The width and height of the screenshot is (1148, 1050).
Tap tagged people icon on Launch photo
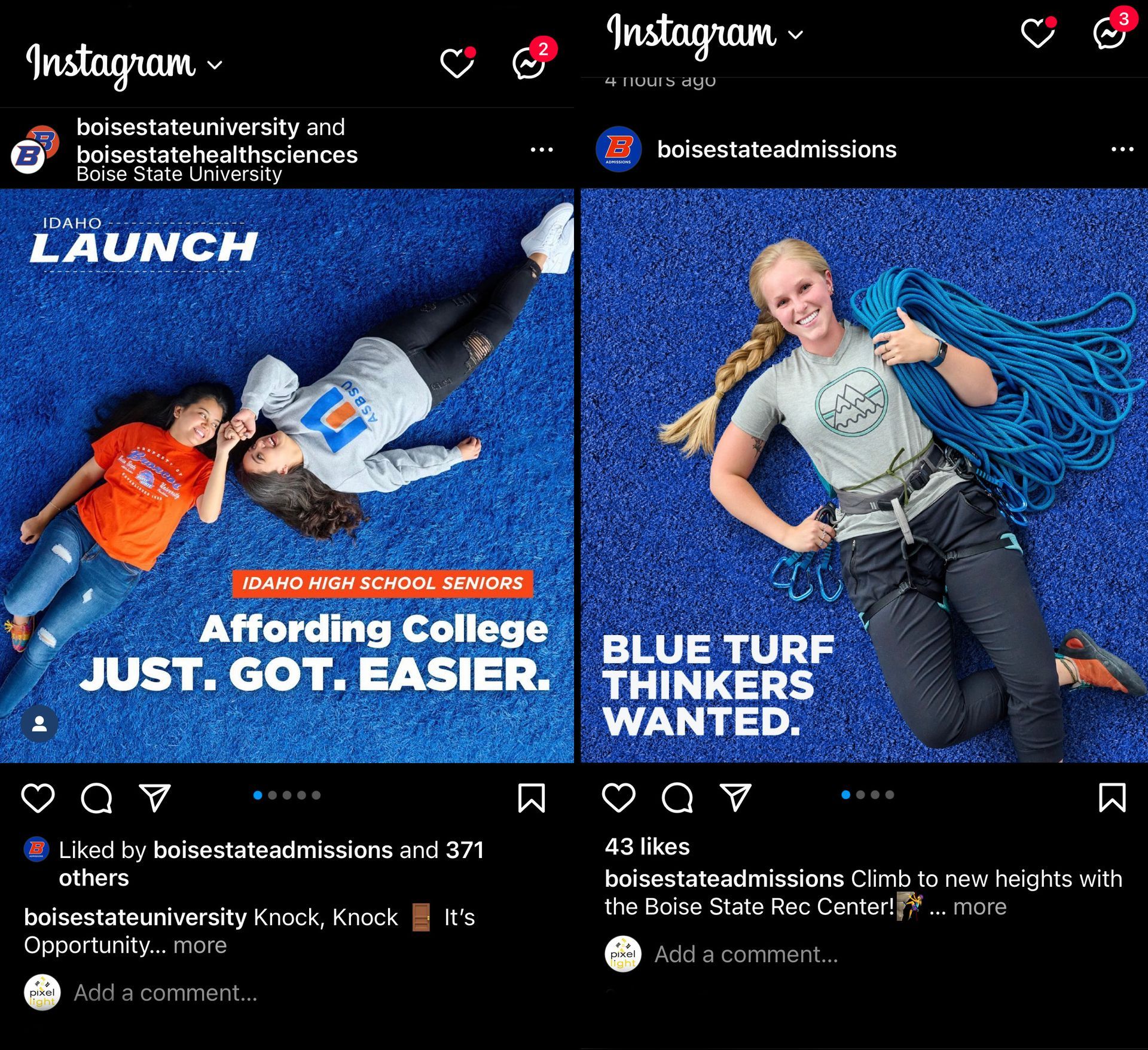pyautogui.click(x=39, y=724)
